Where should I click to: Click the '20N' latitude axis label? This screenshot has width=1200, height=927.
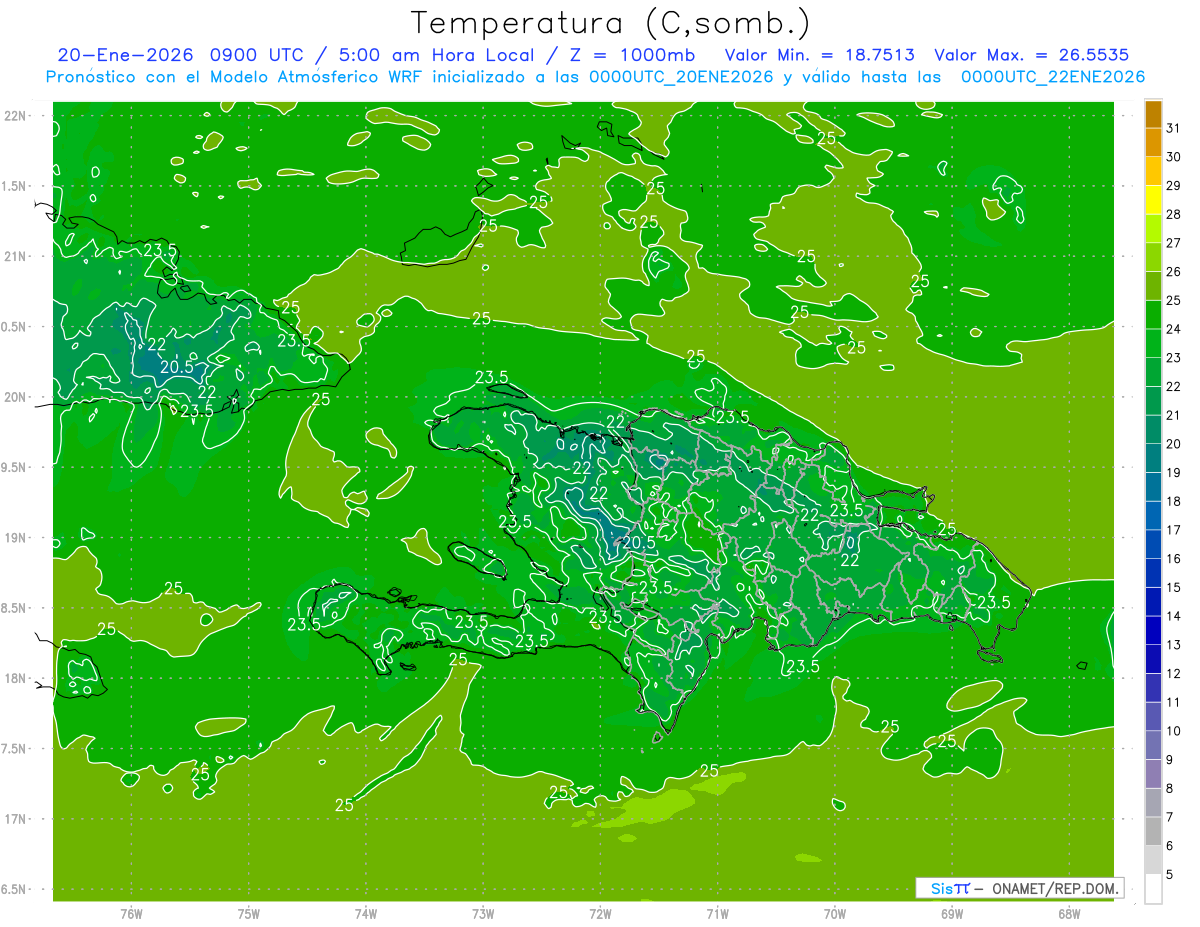[x=15, y=397]
